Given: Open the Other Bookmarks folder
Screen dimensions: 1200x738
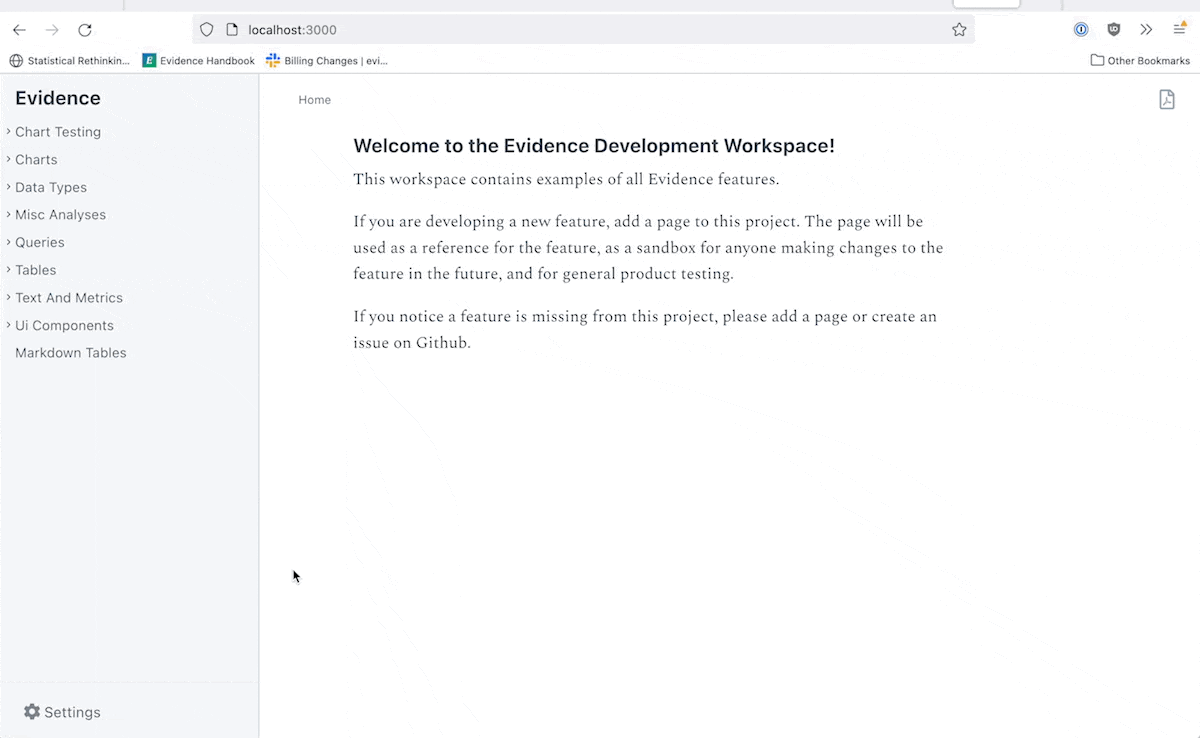Looking at the screenshot, I should (1140, 61).
